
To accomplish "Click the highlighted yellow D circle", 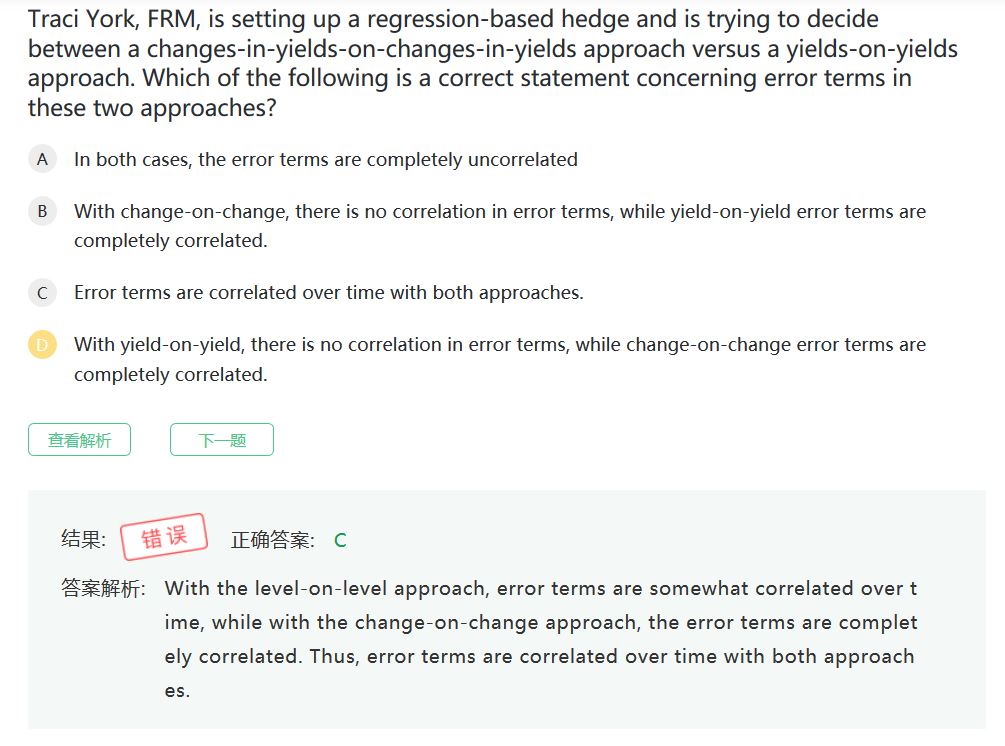I will coord(42,345).
